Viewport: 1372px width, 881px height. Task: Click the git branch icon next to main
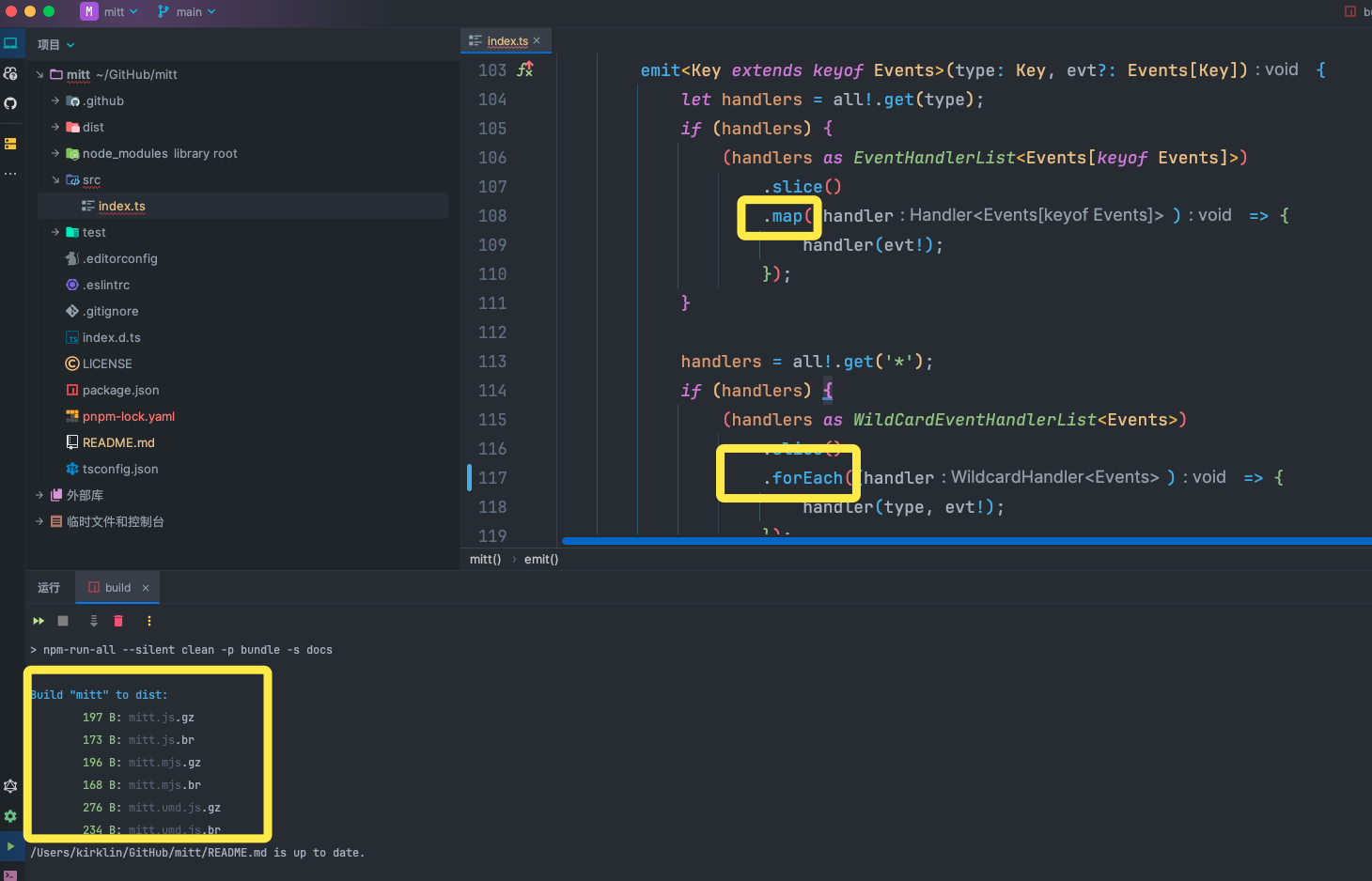pyautogui.click(x=164, y=11)
